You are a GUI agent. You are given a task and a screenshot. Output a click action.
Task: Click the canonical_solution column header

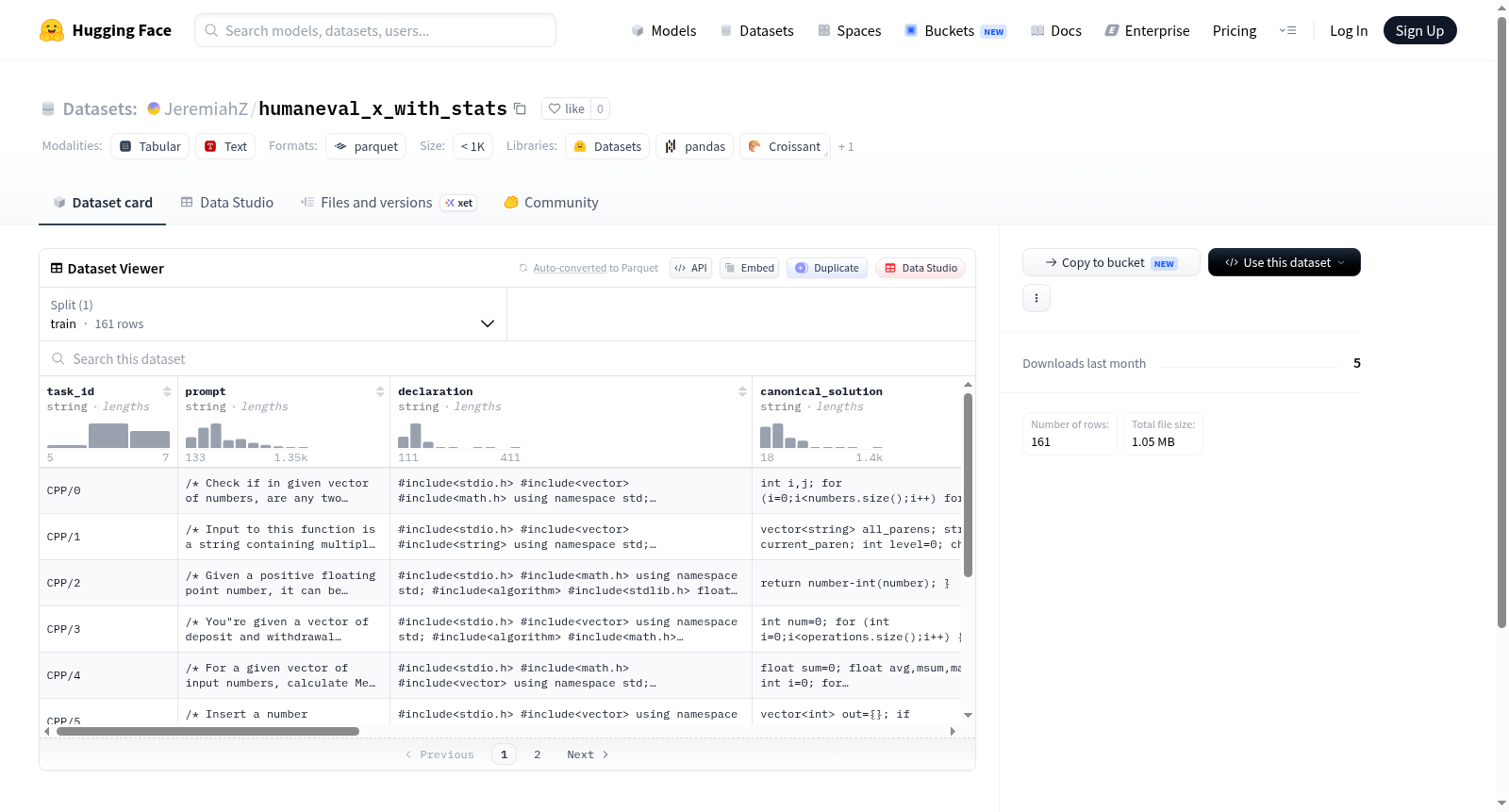pos(821,391)
